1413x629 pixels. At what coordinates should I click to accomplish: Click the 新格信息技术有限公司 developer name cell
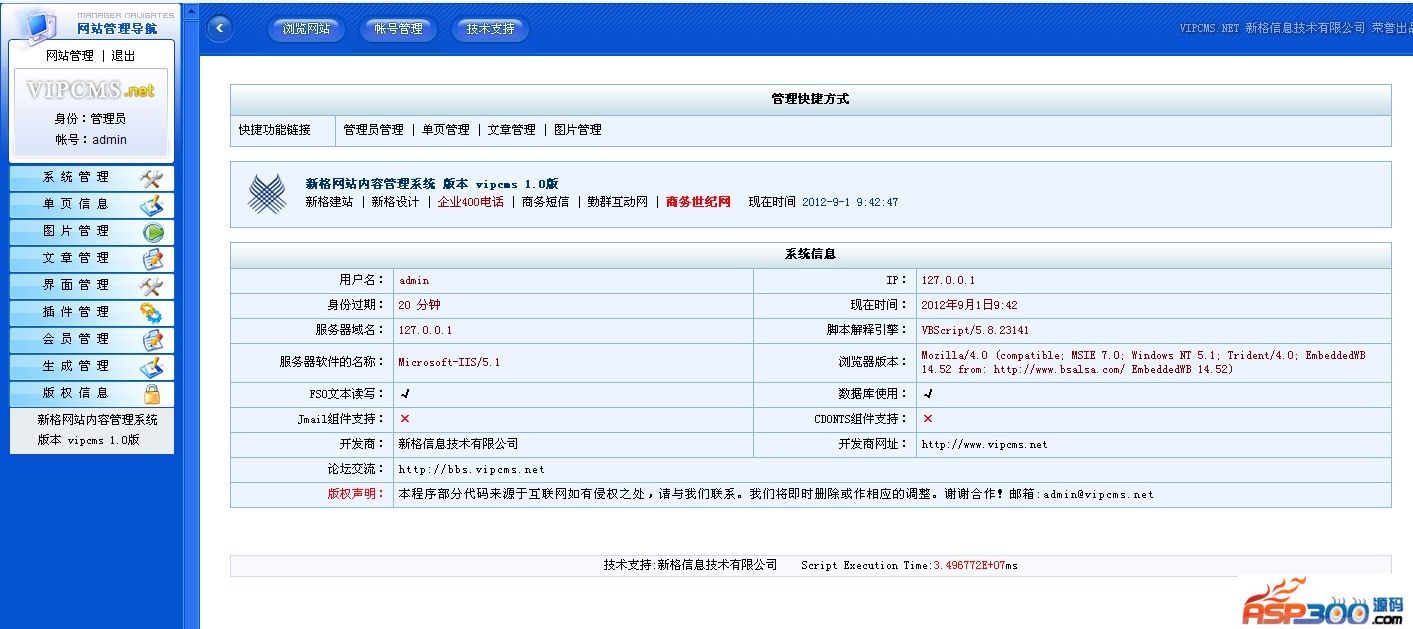click(458, 444)
